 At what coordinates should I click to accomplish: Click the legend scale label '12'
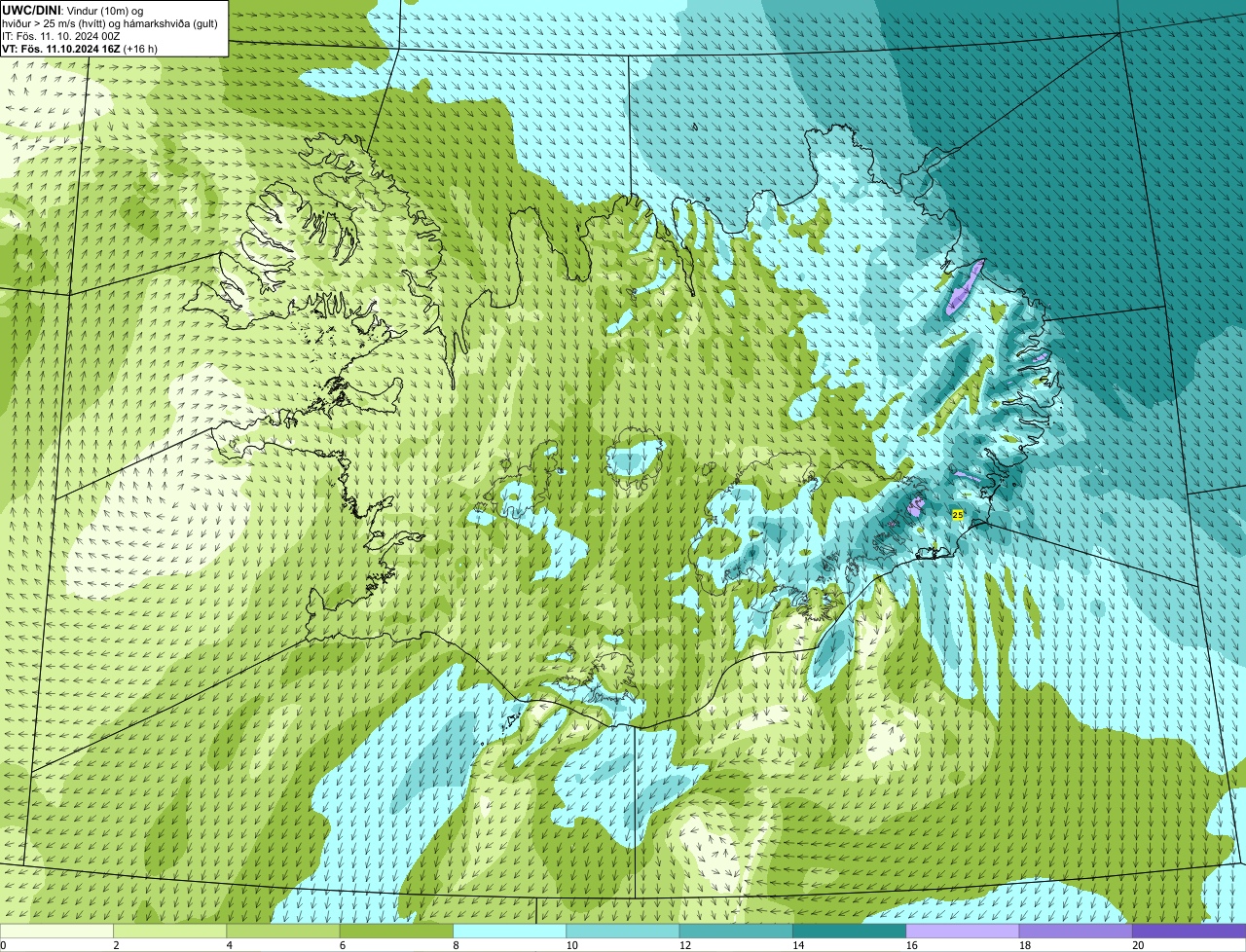pyautogui.click(x=685, y=945)
